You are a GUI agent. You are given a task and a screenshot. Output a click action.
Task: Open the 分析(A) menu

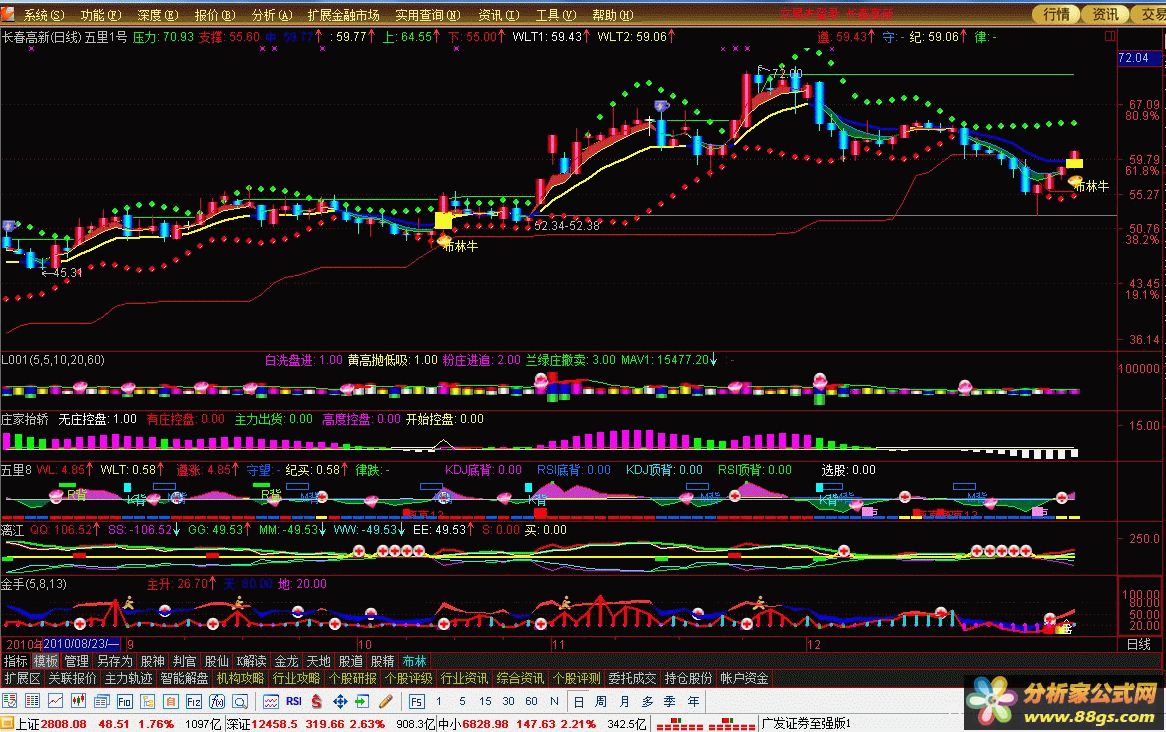[x=271, y=15]
